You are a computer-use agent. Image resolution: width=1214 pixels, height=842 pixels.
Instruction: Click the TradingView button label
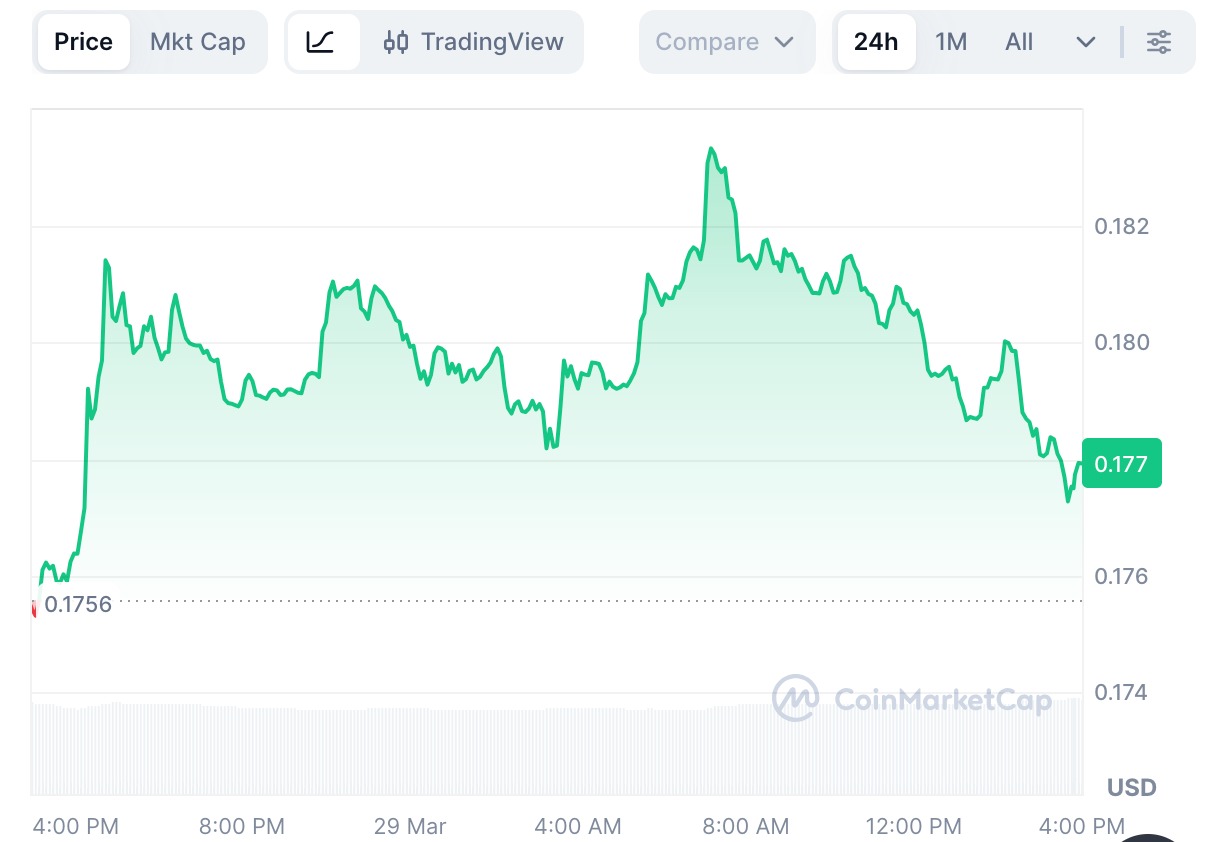[x=492, y=42]
